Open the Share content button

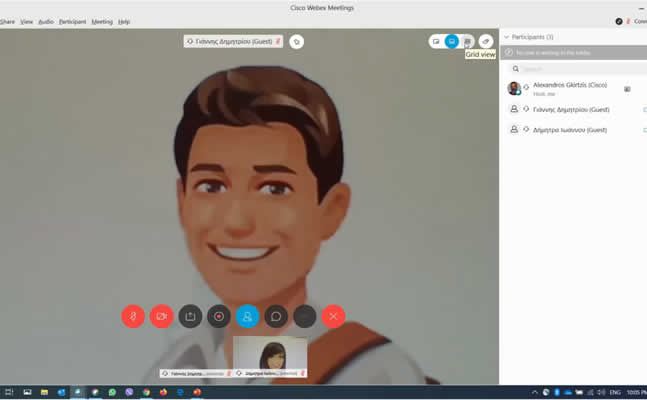tap(190, 316)
